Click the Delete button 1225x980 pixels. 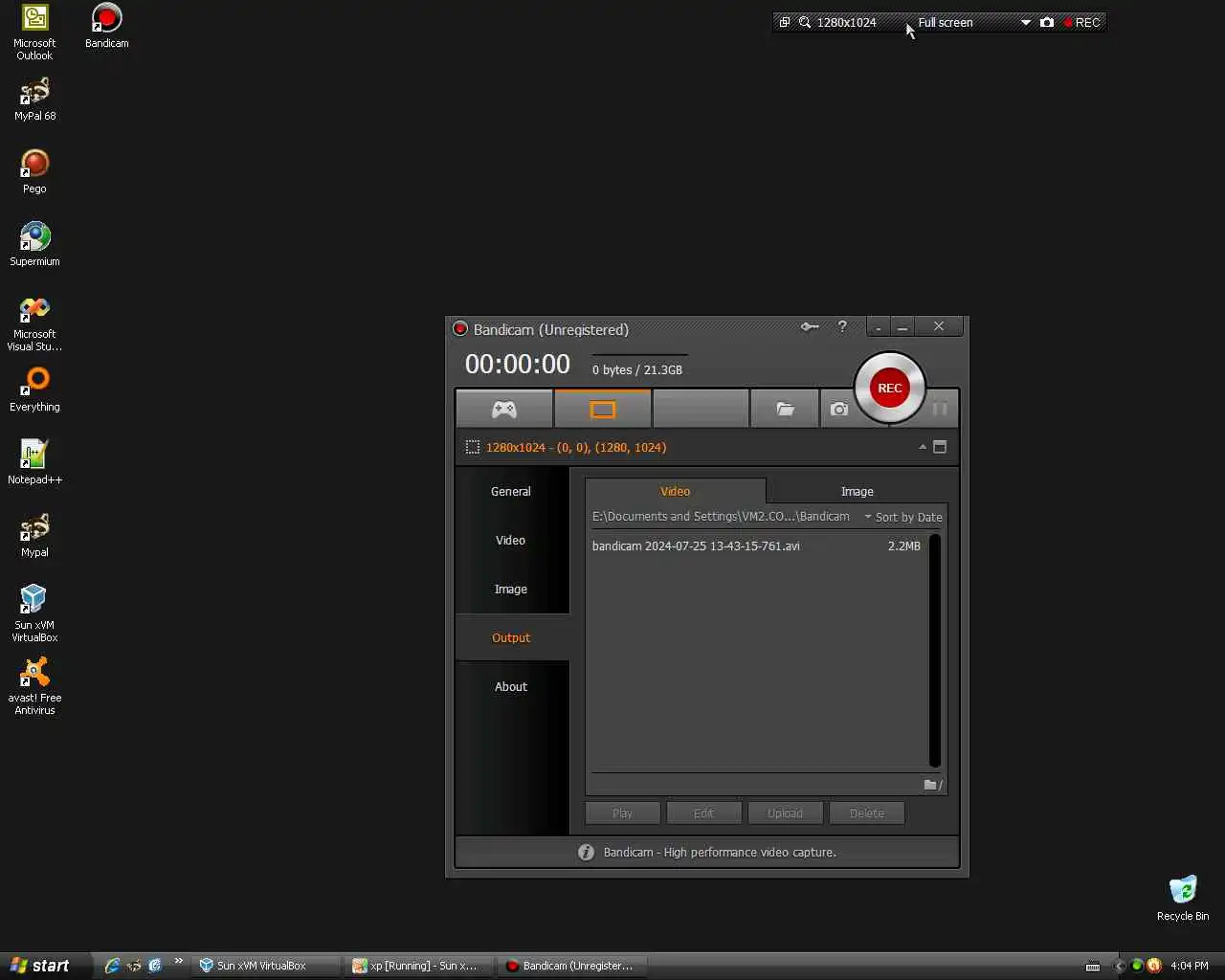click(867, 813)
